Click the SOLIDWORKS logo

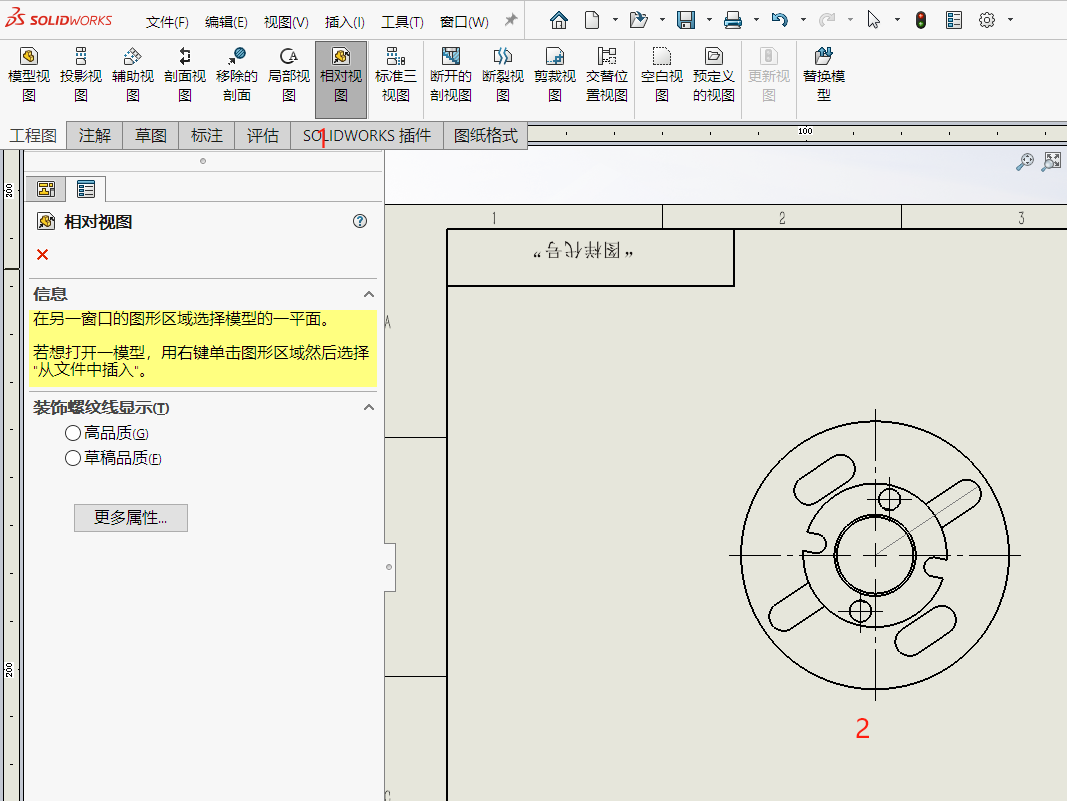59,19
